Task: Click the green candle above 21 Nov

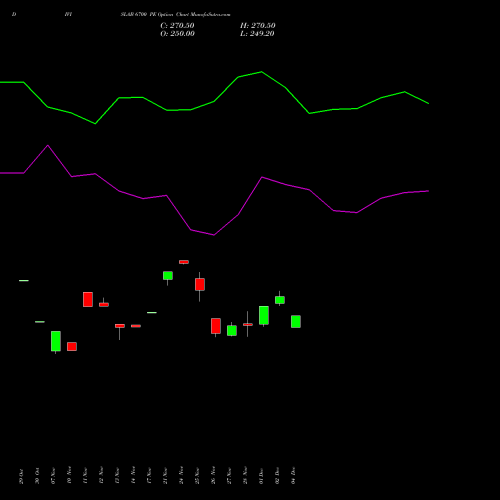Action: click(x=168, y=275)
